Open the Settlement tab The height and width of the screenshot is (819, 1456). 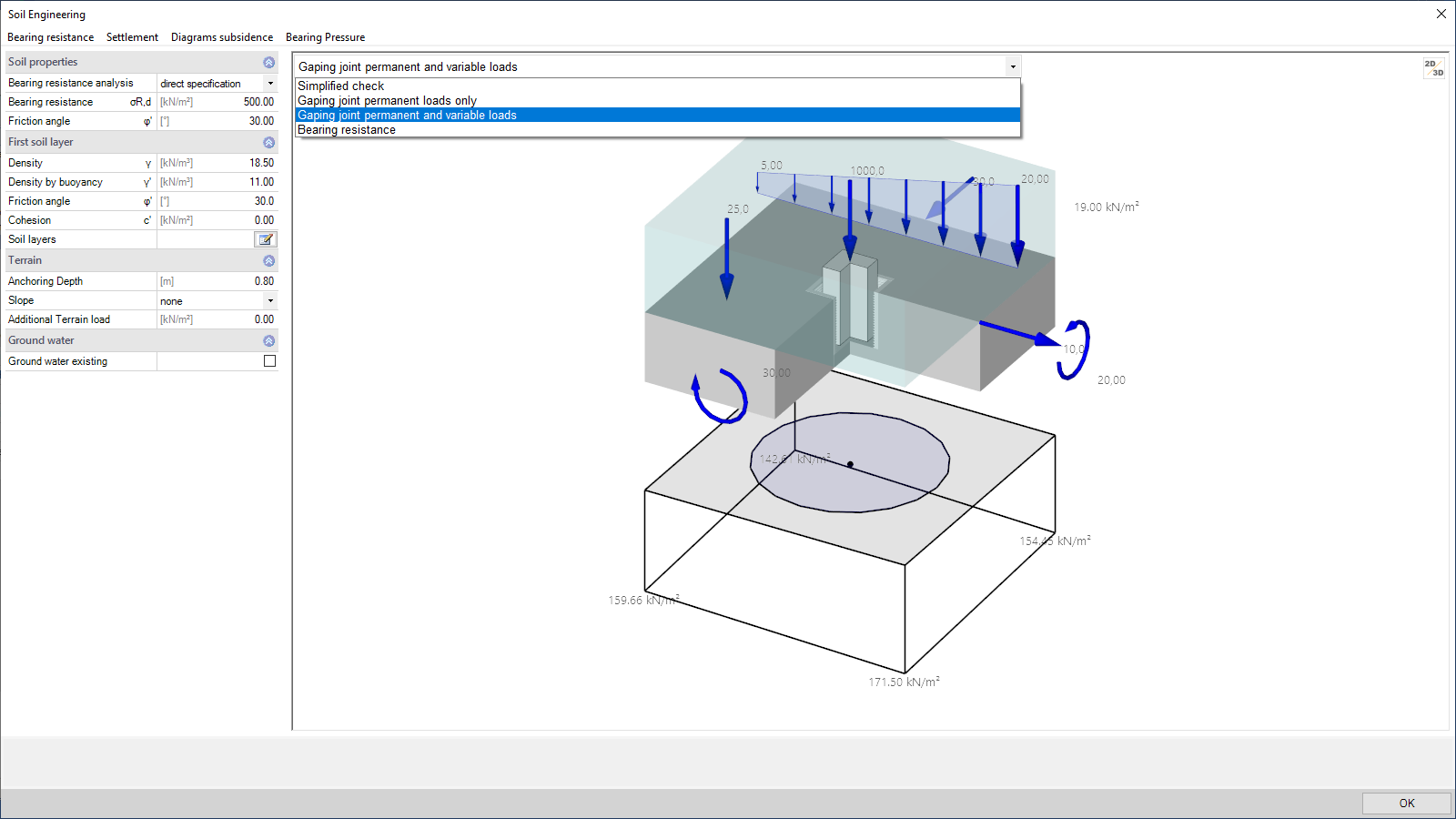coord(132,37)
